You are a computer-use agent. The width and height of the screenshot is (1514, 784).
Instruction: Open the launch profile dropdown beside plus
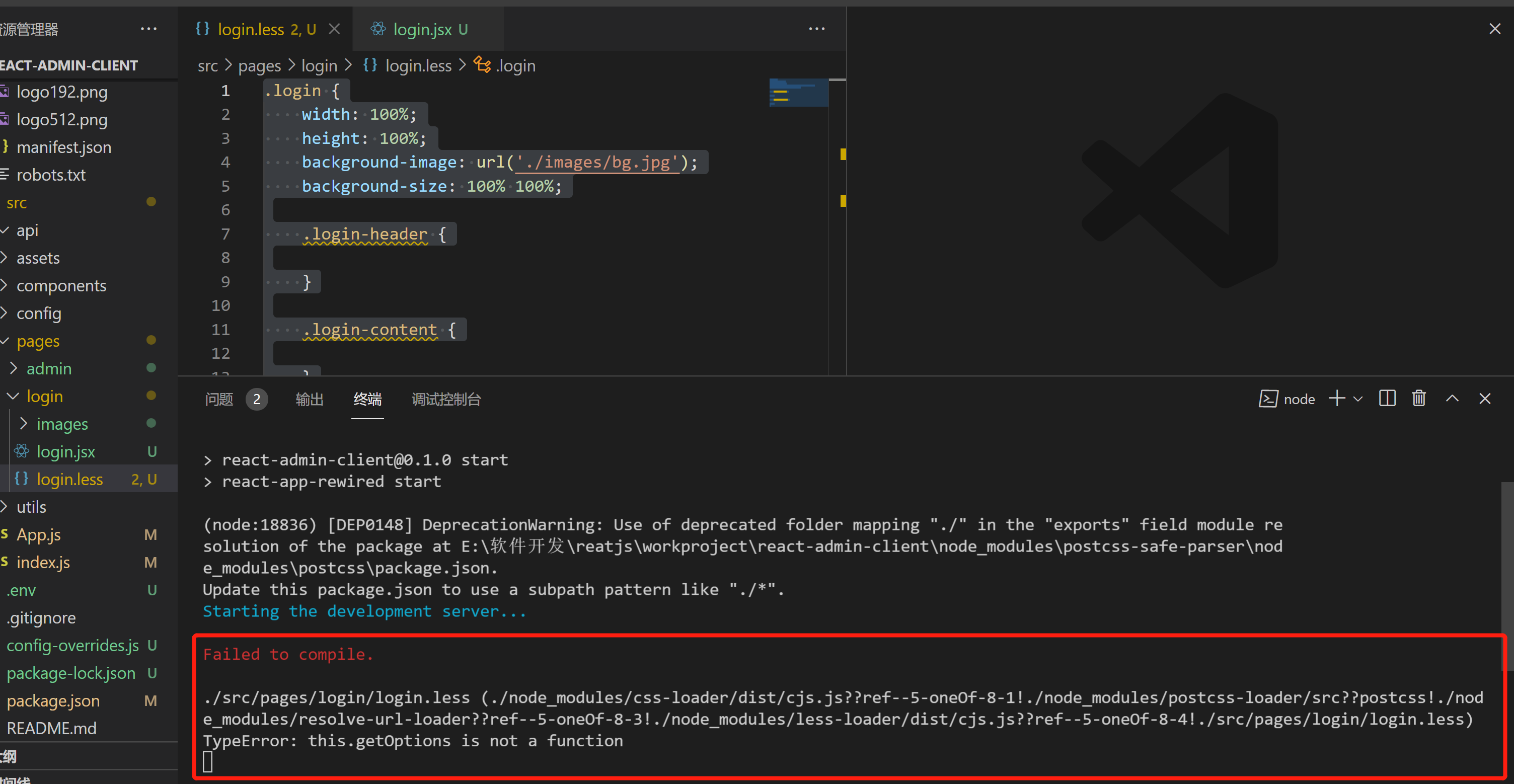tap(1358, 399)
